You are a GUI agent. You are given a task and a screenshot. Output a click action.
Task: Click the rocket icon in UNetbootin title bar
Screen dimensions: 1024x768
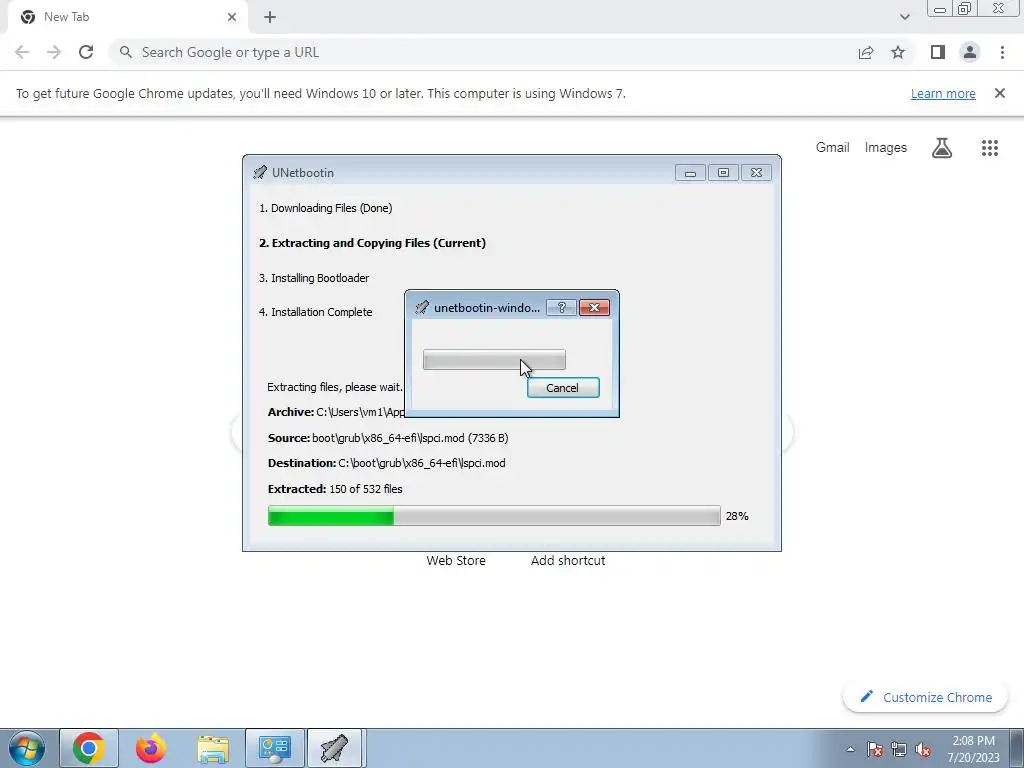point(260,172)
